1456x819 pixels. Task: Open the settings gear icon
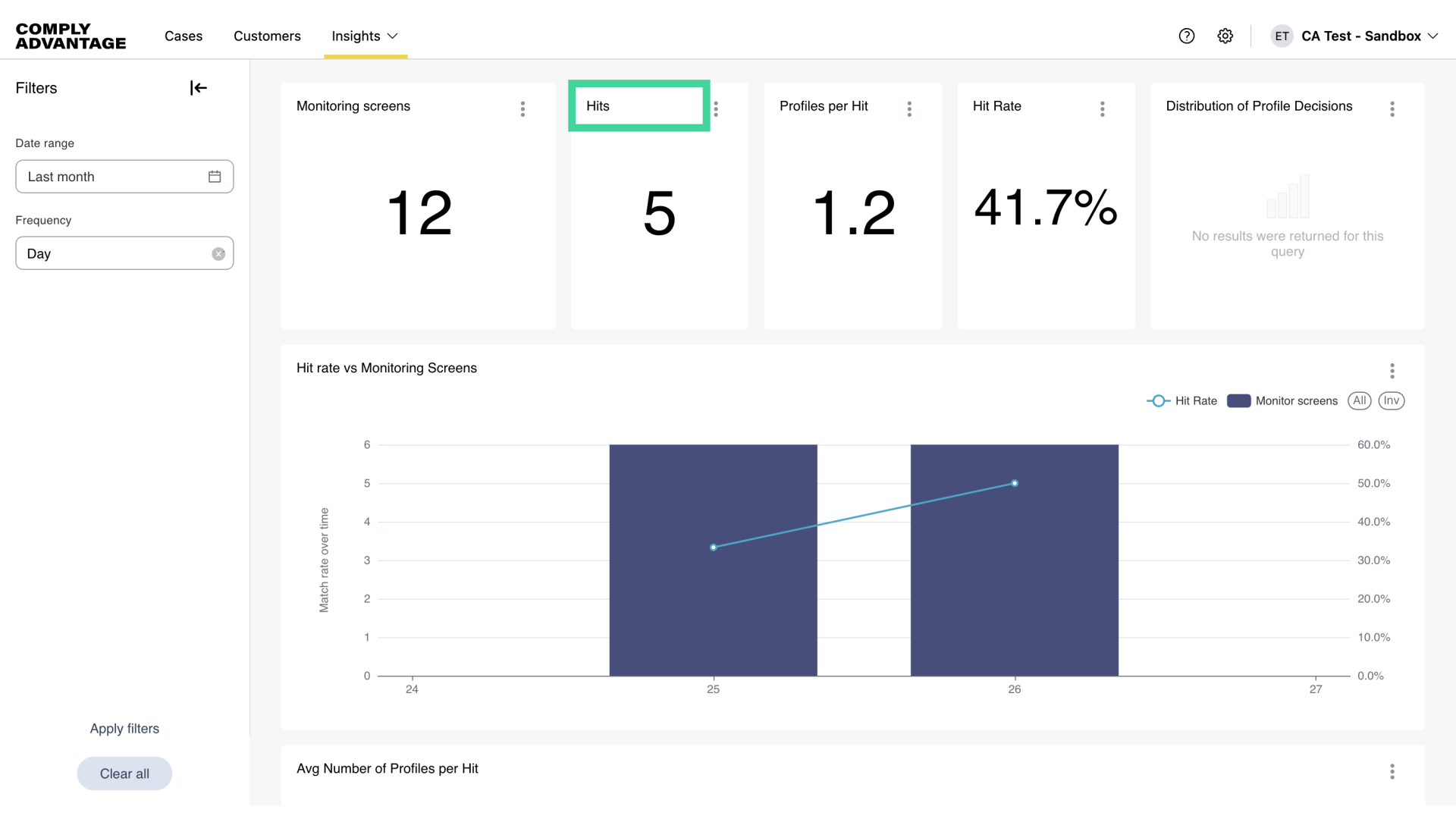coord(1225,36)
